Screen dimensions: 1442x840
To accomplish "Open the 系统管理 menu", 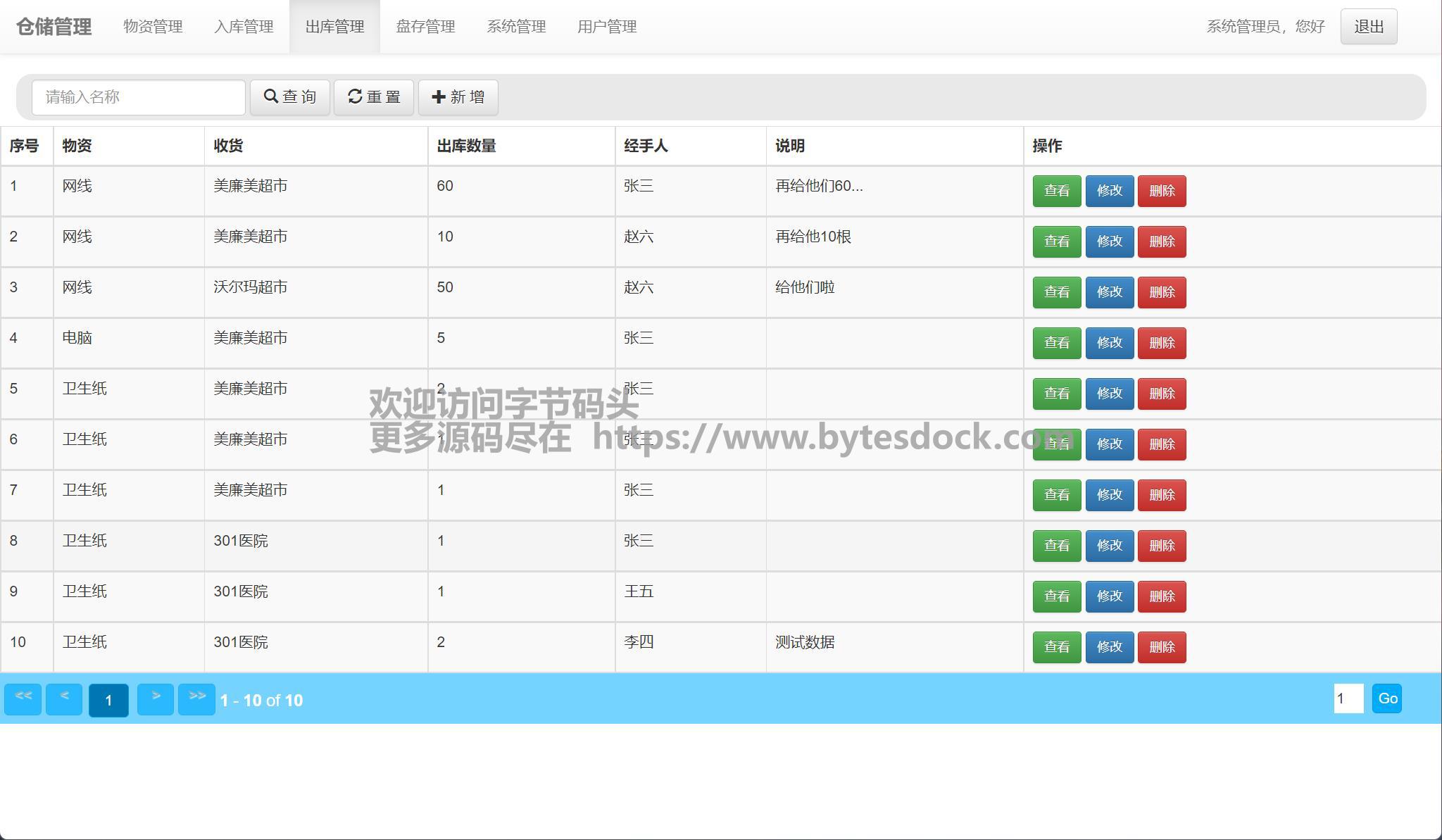I will click(x=516, y=27).
